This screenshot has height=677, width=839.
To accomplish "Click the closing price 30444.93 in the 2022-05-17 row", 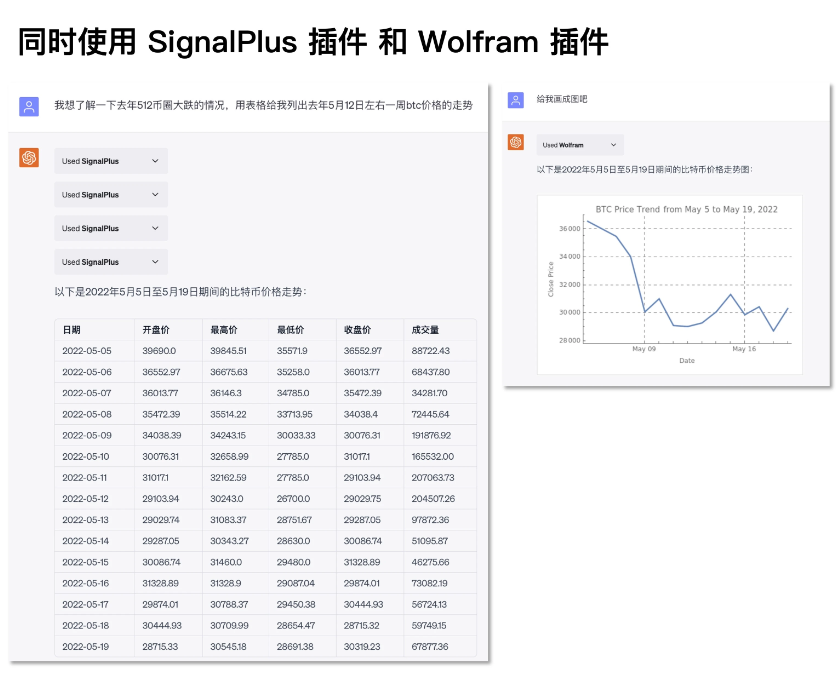I will point(363,605).
